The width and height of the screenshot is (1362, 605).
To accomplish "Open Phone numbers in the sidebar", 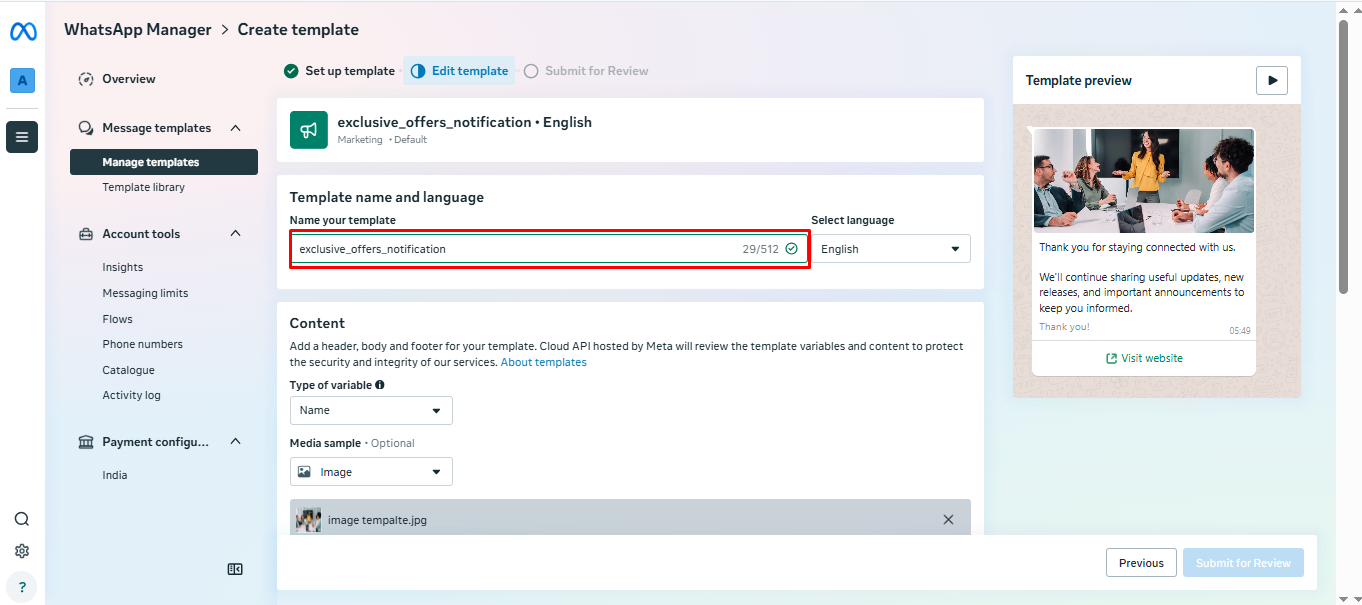I will pyautogui.click(x=142, y=344).
